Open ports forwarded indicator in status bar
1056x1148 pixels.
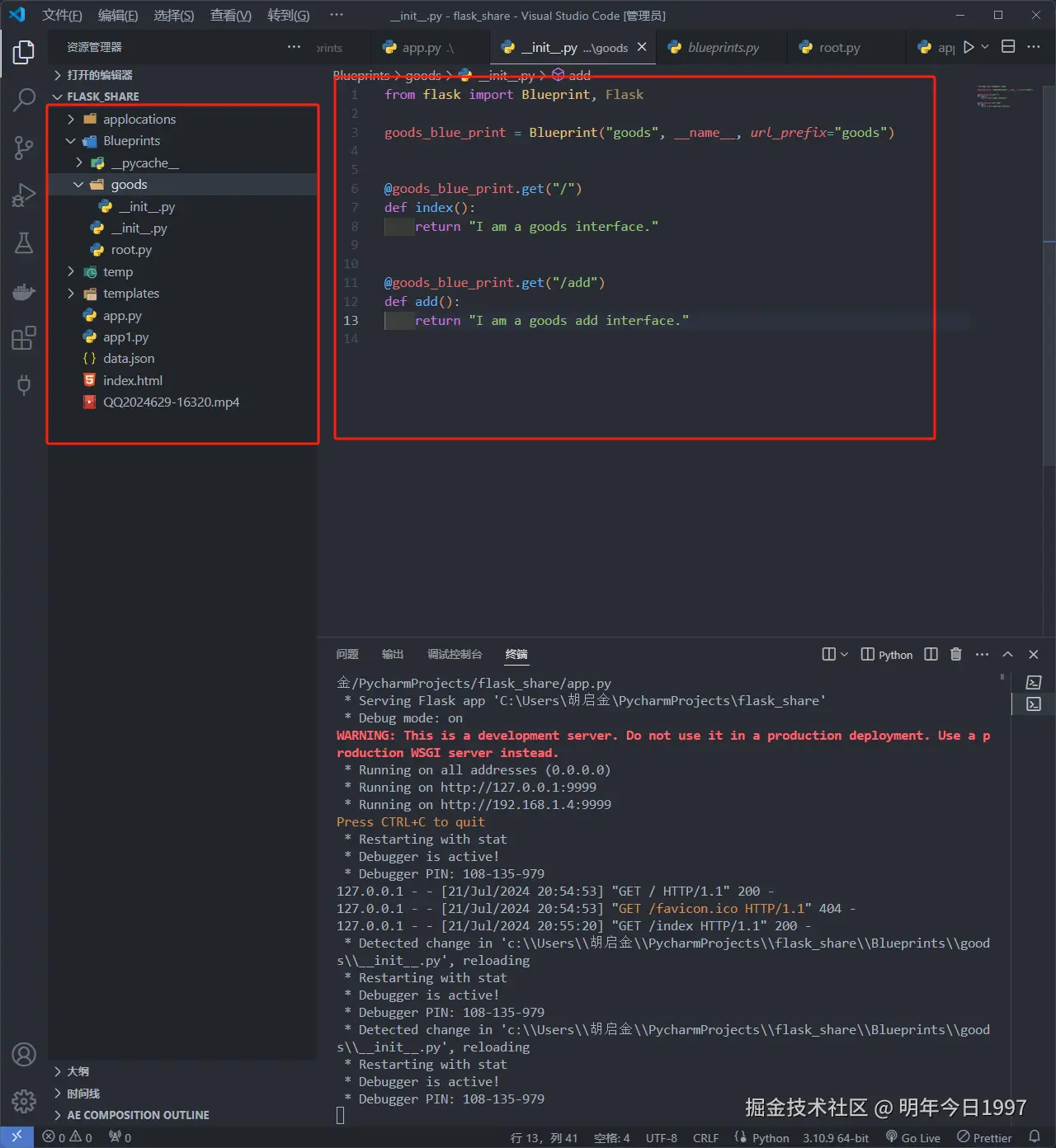[x=120, y=1137]
